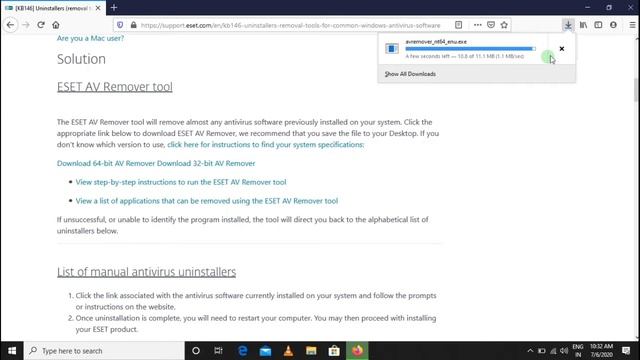The width and height of the screenshot is (640, 360).
Task: Close the KB146 Uninstallers tab
Action: 98,8
